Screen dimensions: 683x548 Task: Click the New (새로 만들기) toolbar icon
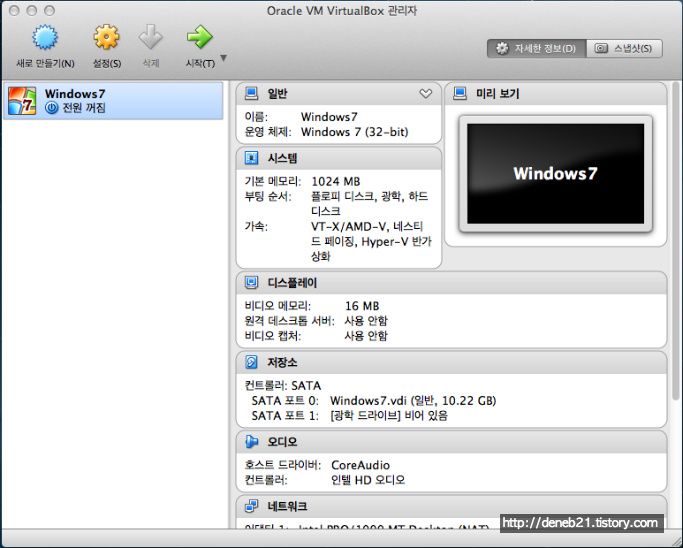pos(45,37)
